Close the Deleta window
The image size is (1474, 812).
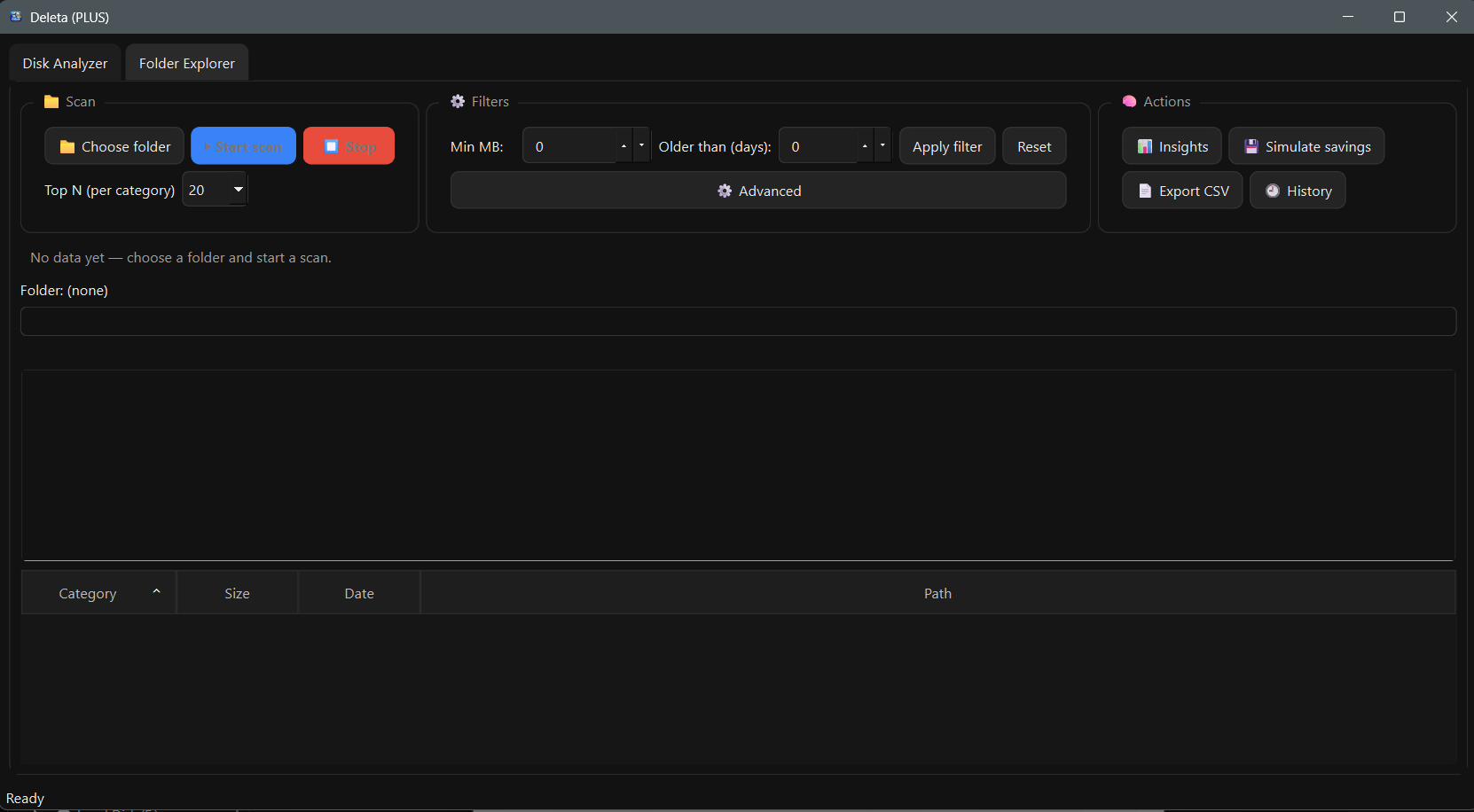(x=1451, y=17)
